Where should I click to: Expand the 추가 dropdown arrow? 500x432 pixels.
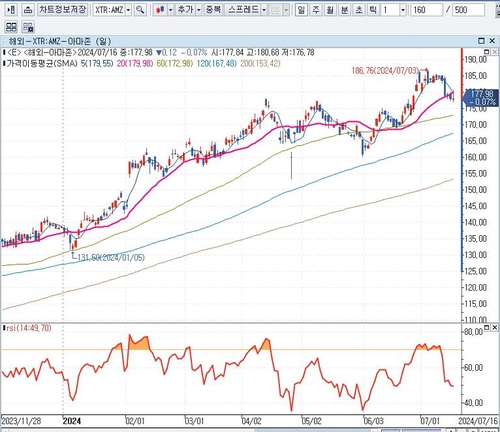point(199,10)
